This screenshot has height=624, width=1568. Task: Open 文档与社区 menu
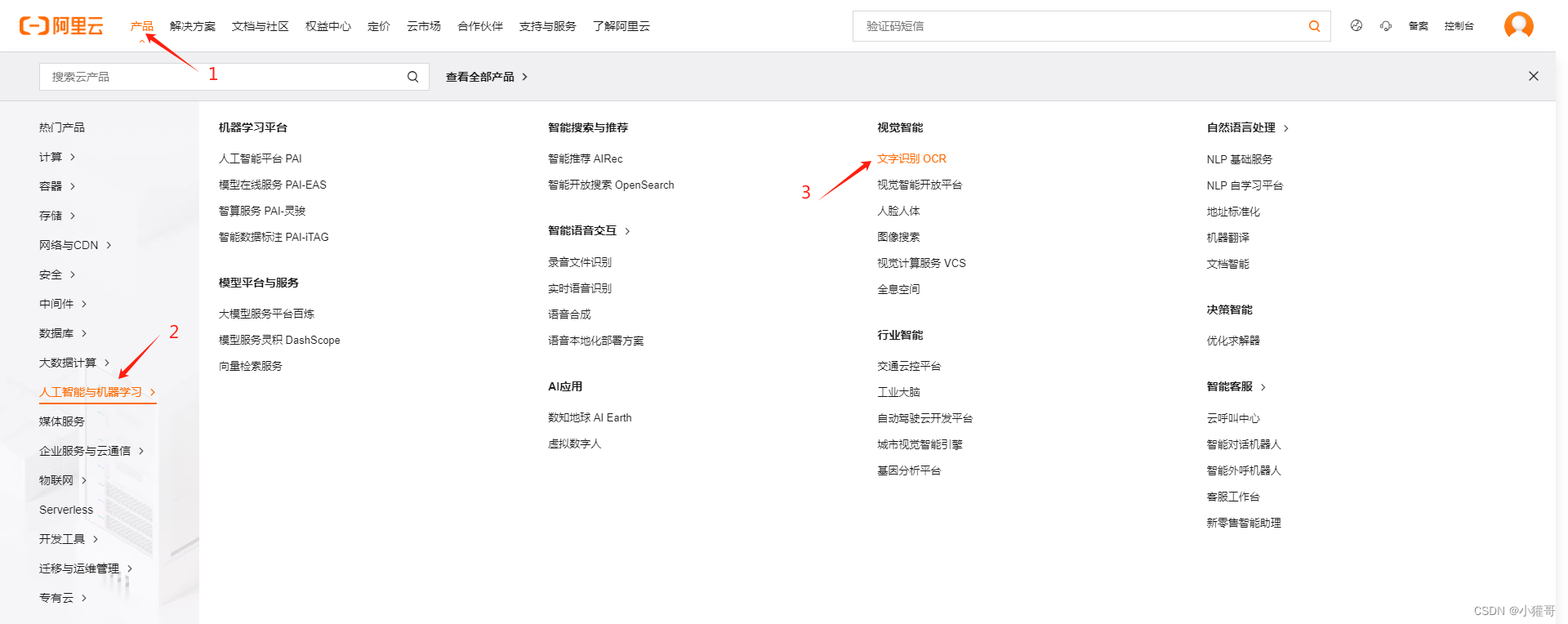pos(261,26)
